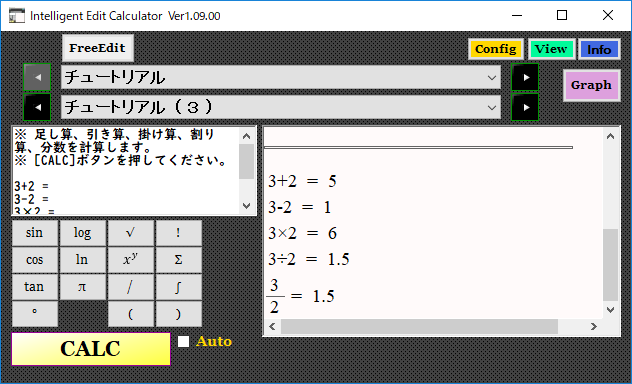
Task: Click the tan function key
Action: click(35, 286)
